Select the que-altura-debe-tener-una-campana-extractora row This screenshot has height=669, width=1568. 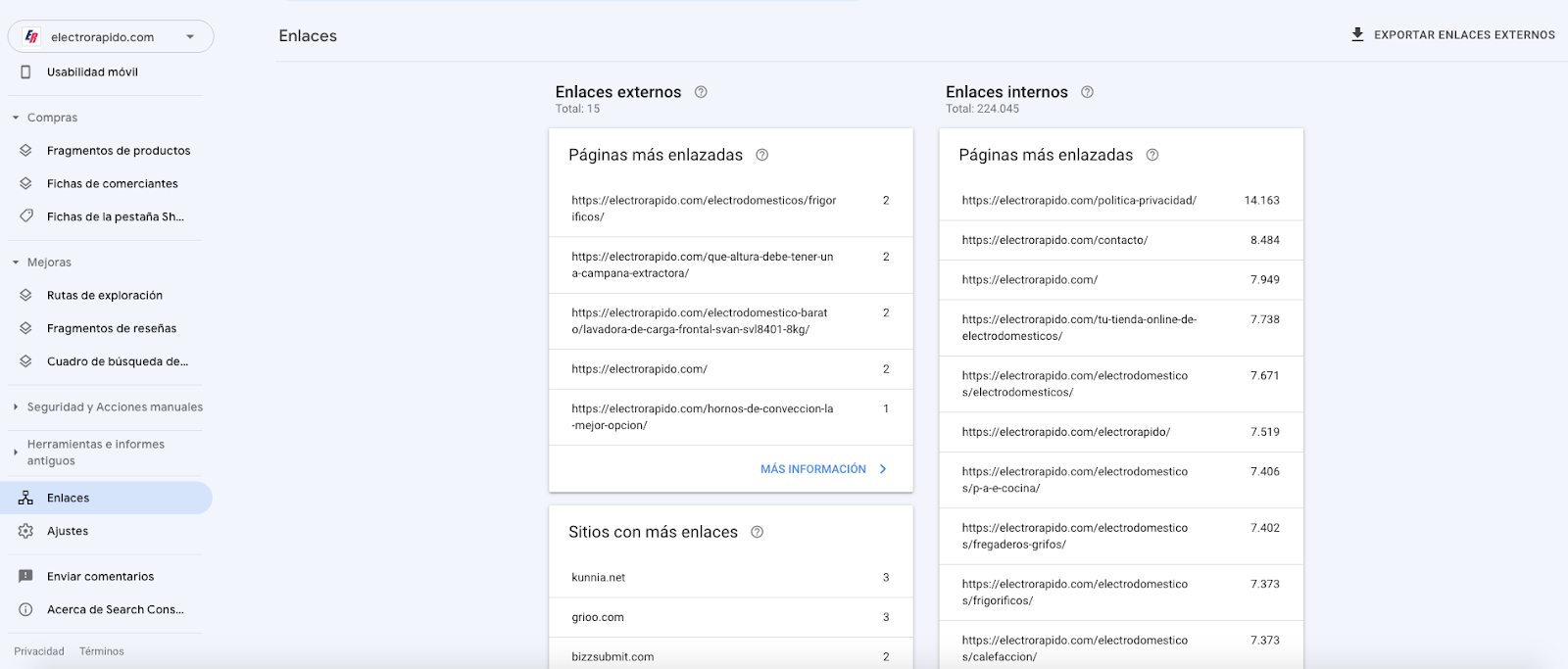point(731,265)
